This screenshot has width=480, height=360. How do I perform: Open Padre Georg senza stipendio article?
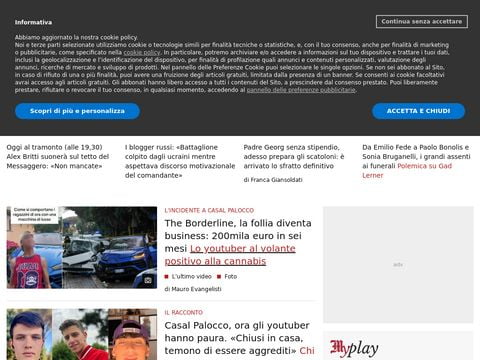pos(294,156)
